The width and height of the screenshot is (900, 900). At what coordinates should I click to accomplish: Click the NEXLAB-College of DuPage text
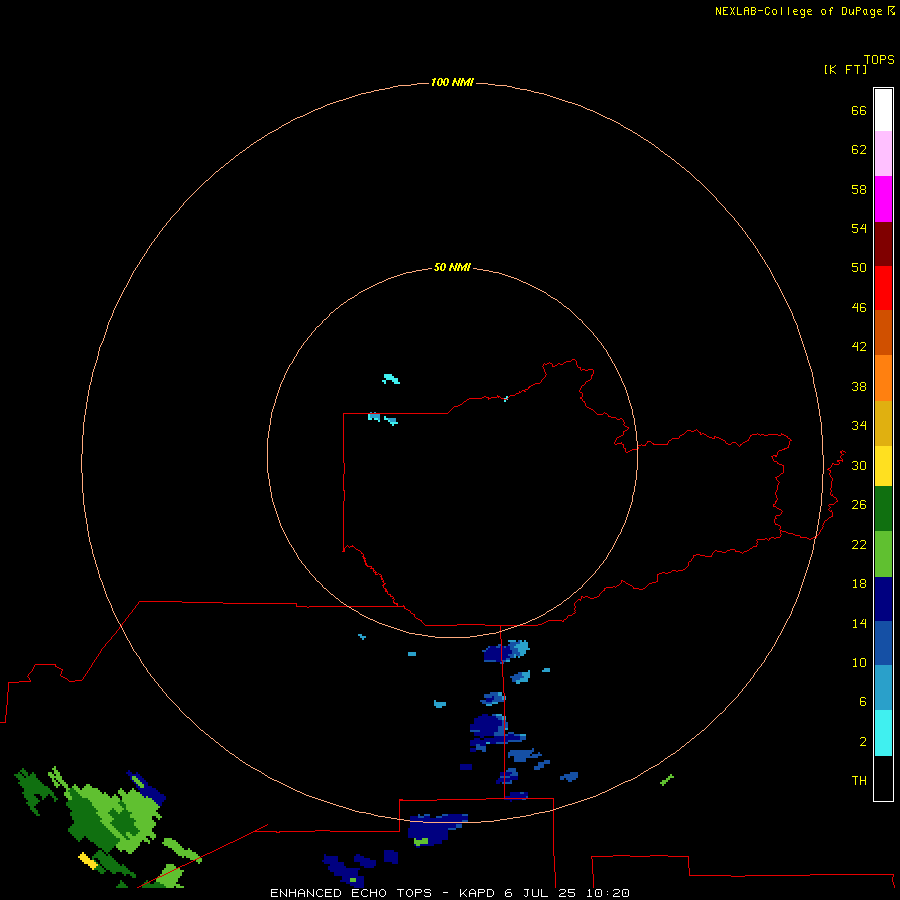(798, 11)
